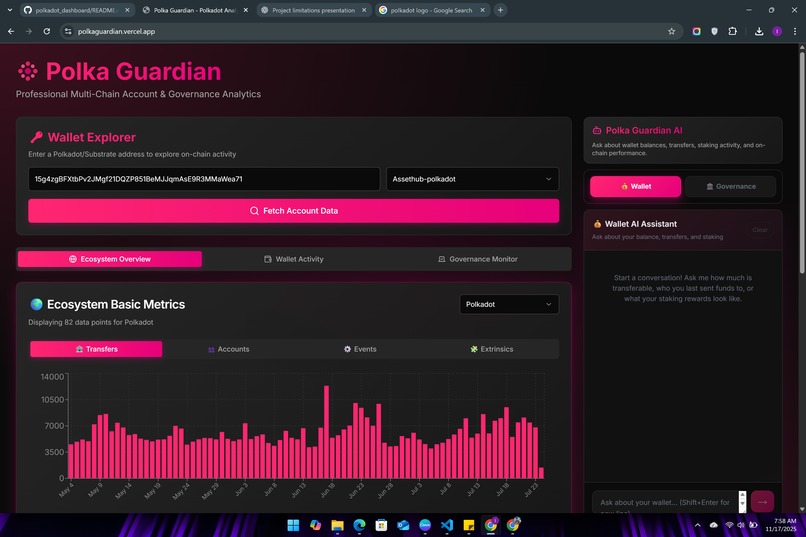Switch to the Wallet Activity tab
The image size is (806, 537).
[x=294, y=259]
